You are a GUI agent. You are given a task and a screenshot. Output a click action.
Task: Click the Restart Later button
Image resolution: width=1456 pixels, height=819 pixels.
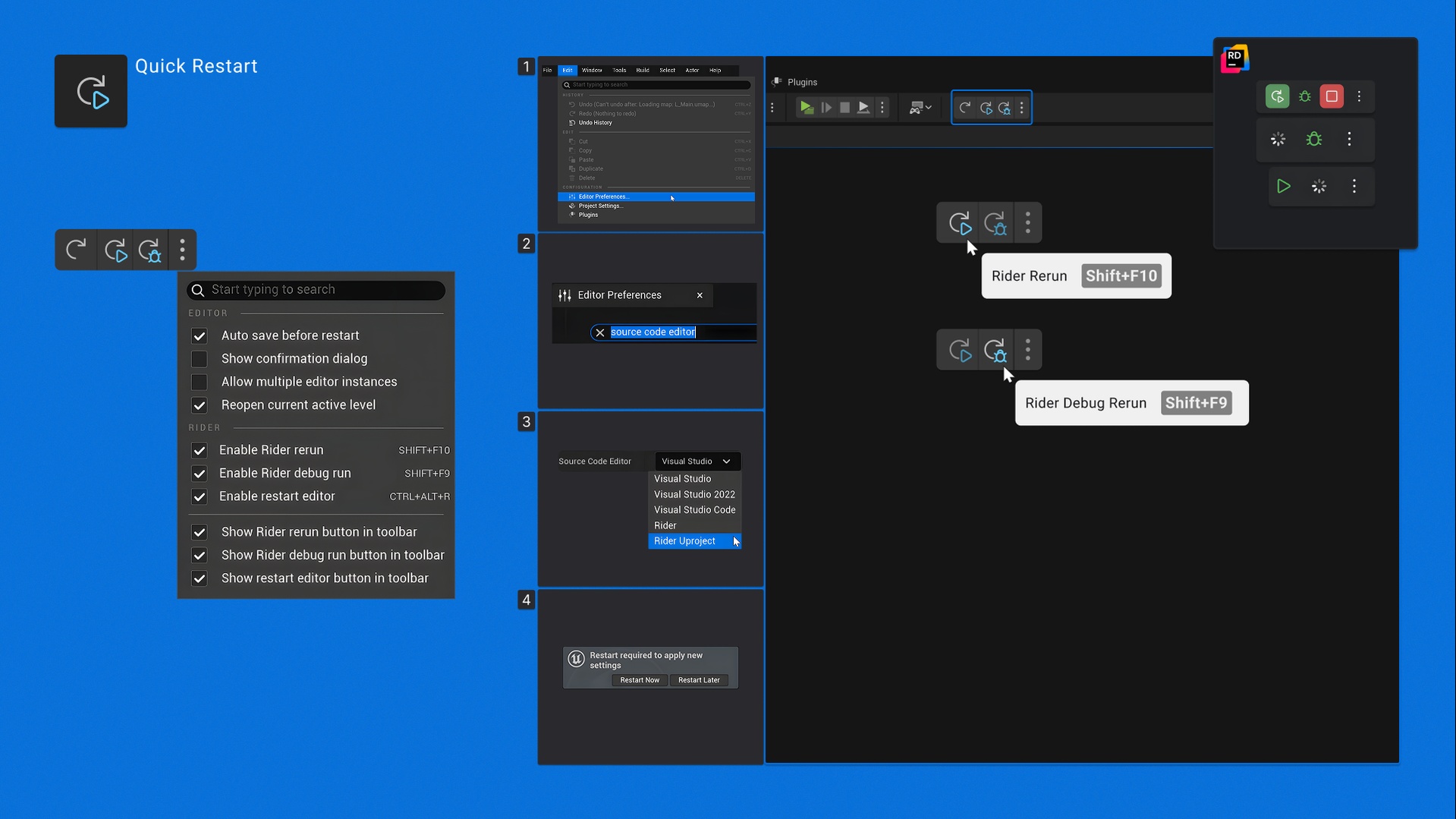click(699, 680)
